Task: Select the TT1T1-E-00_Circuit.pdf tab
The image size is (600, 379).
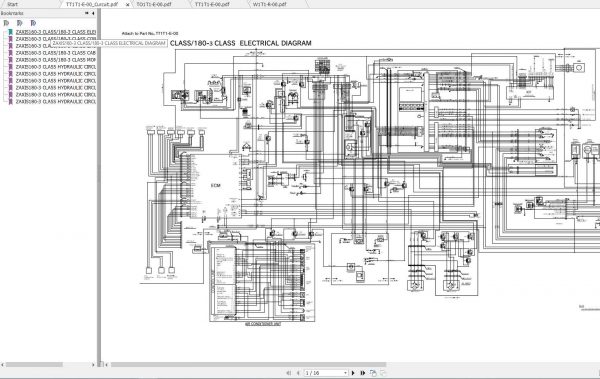Action: 91,4
